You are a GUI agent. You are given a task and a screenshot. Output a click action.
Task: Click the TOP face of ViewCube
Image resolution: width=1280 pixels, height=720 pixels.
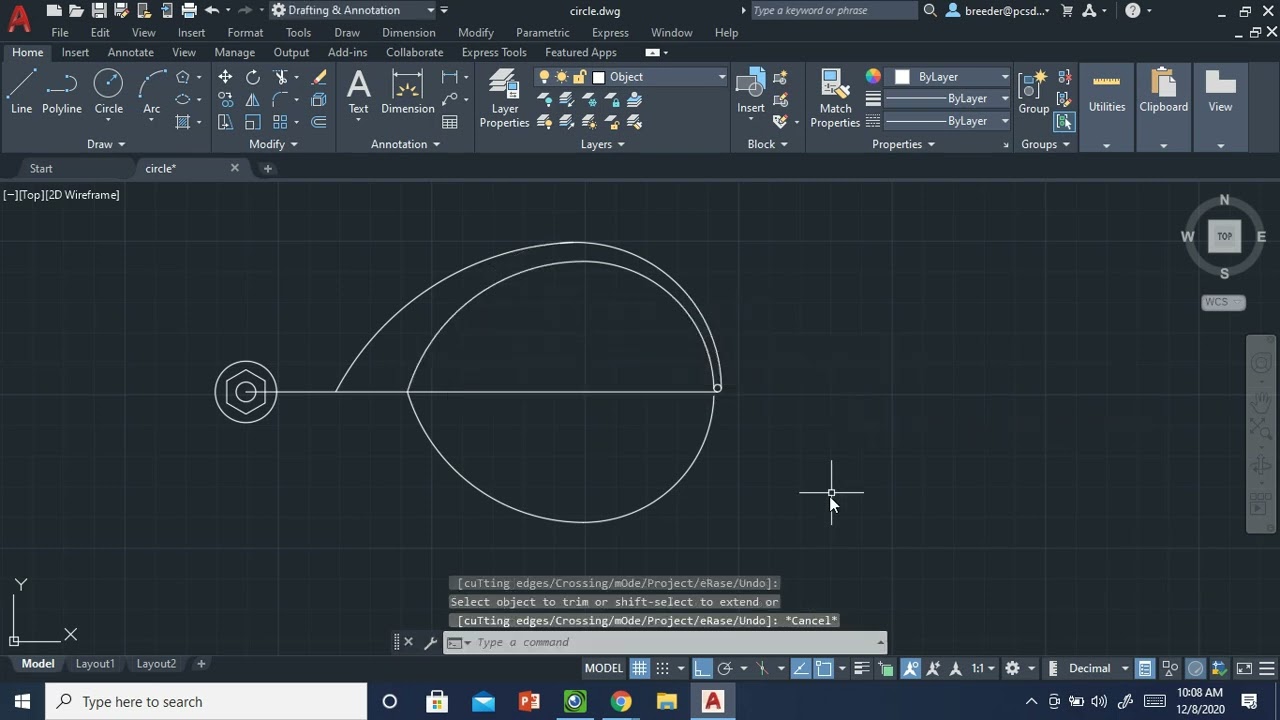click(1224, 236)
